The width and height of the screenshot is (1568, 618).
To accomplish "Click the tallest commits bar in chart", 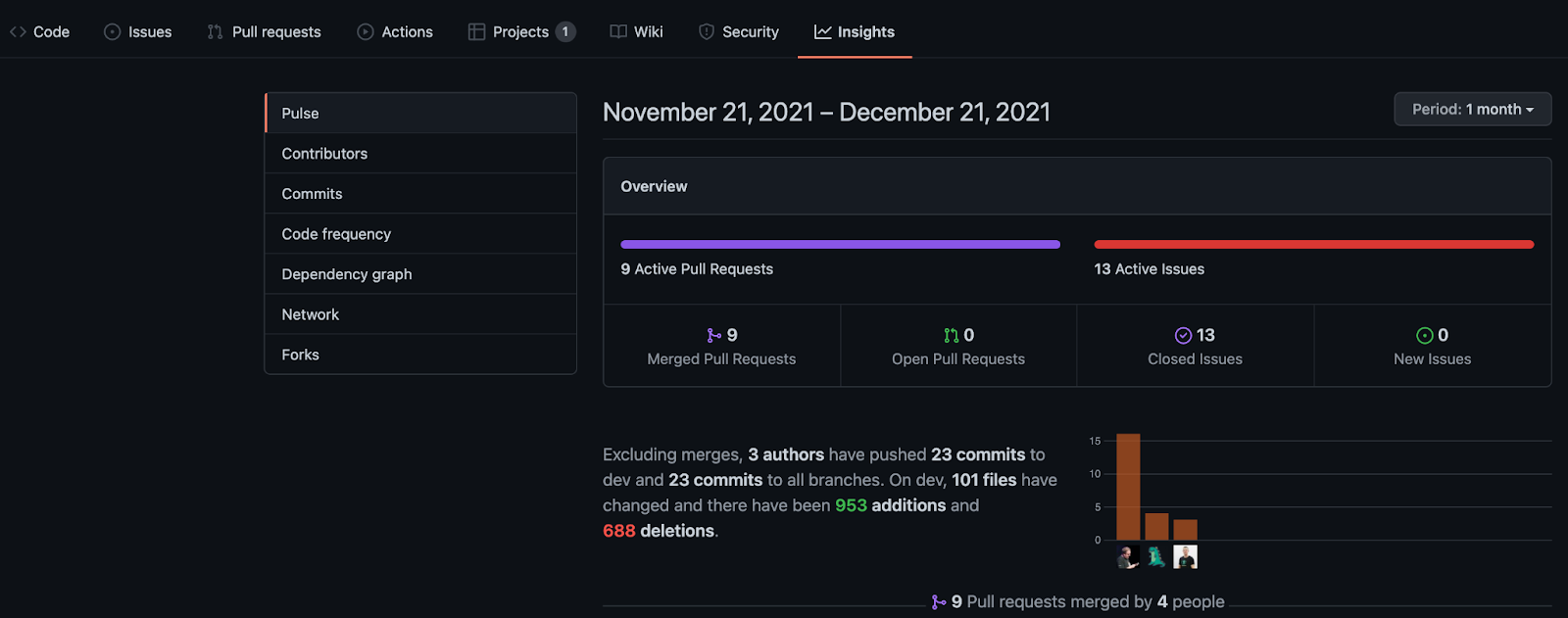I will click(x=1128, y=487).
